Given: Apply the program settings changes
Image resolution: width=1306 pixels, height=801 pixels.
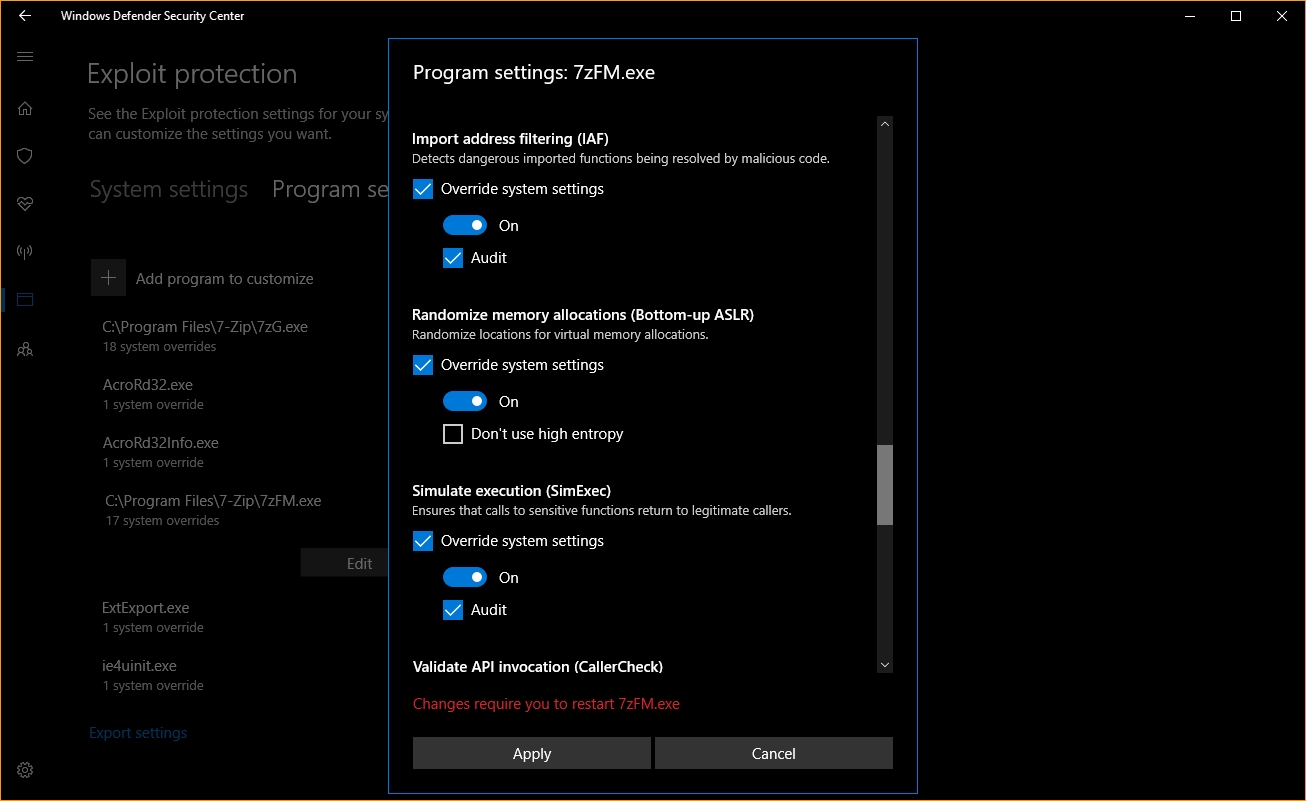Looking at the screenshot, I should point(532,754).
